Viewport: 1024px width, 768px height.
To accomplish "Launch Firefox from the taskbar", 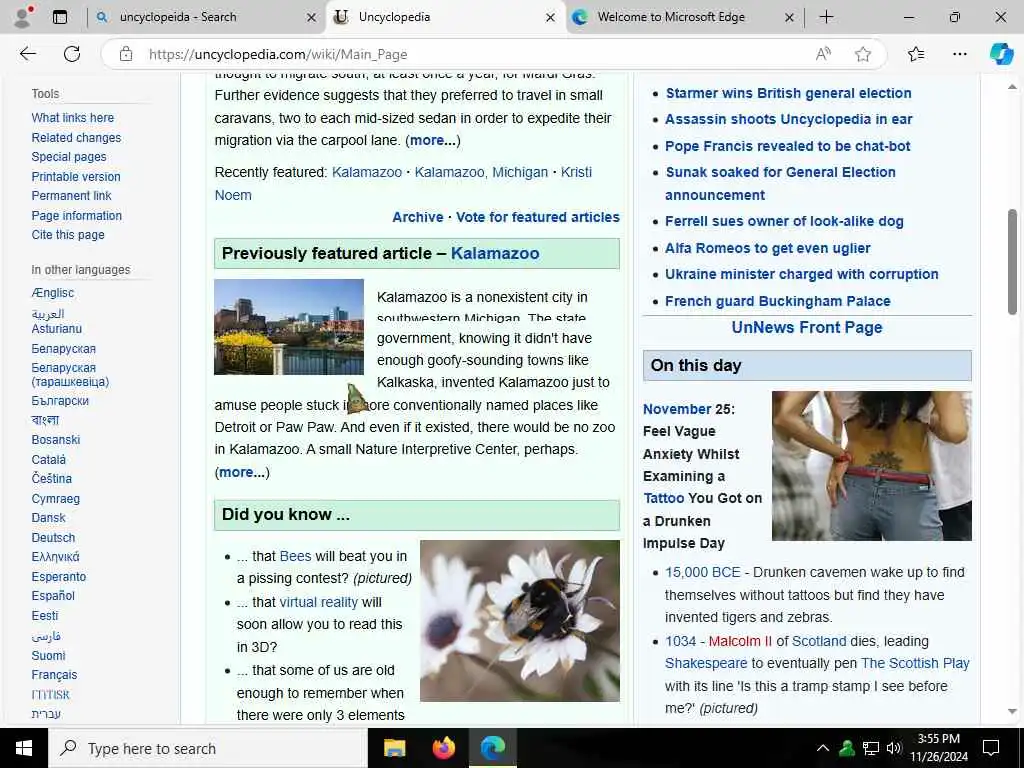I will point(443,748).
